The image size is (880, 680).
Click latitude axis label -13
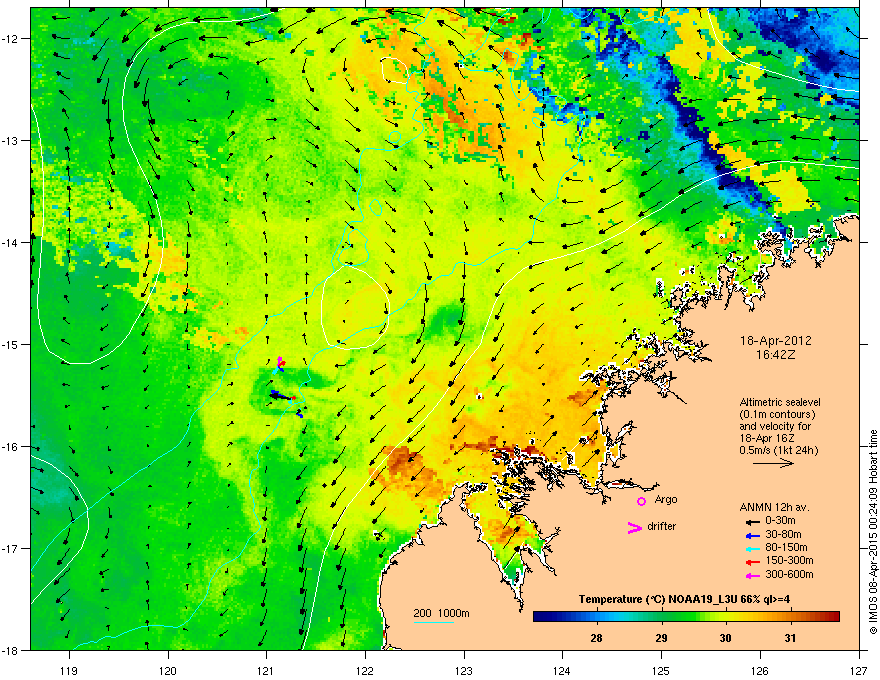(11, 140)
